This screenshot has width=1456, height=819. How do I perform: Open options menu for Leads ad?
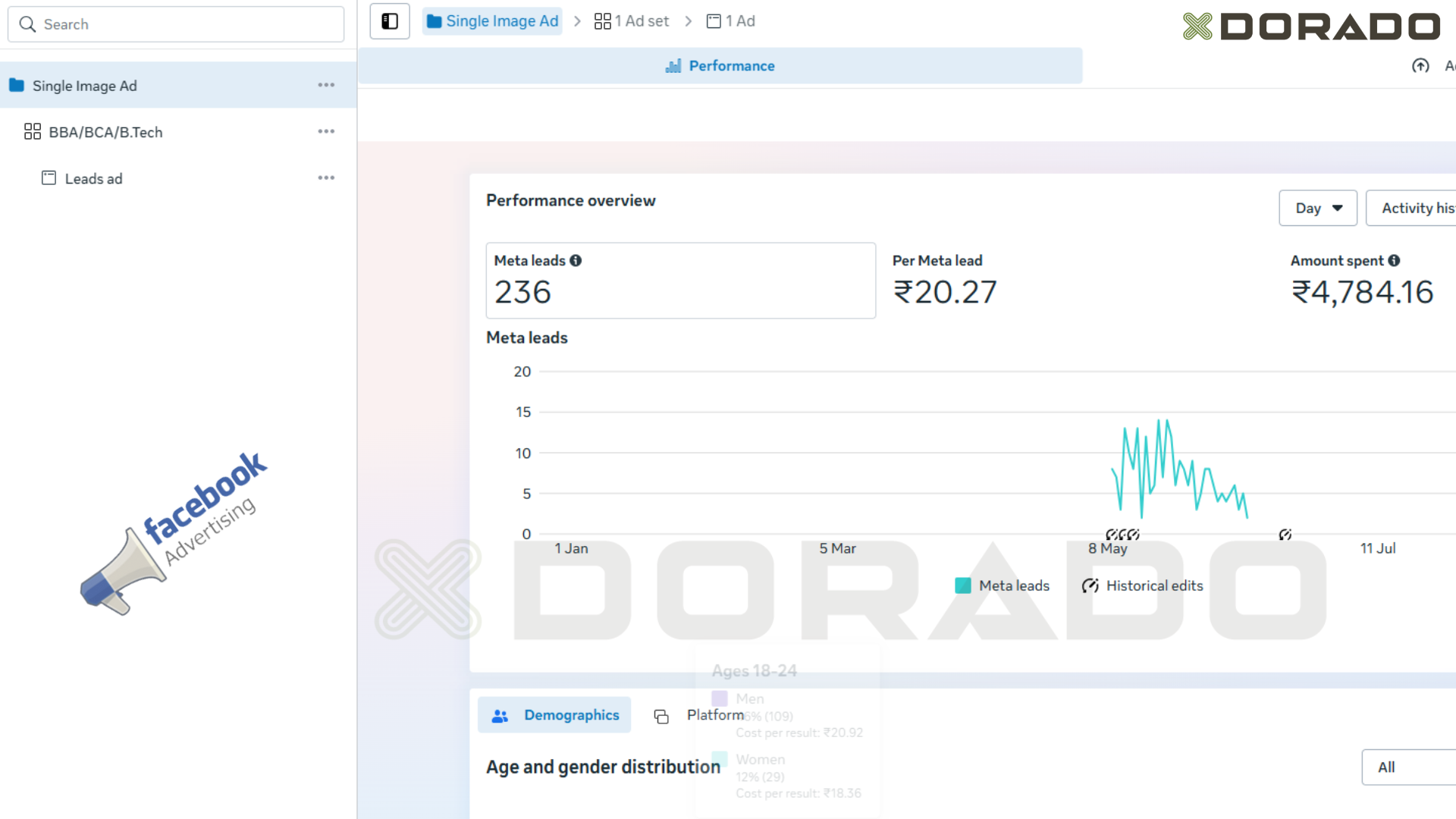coord(326,177)
